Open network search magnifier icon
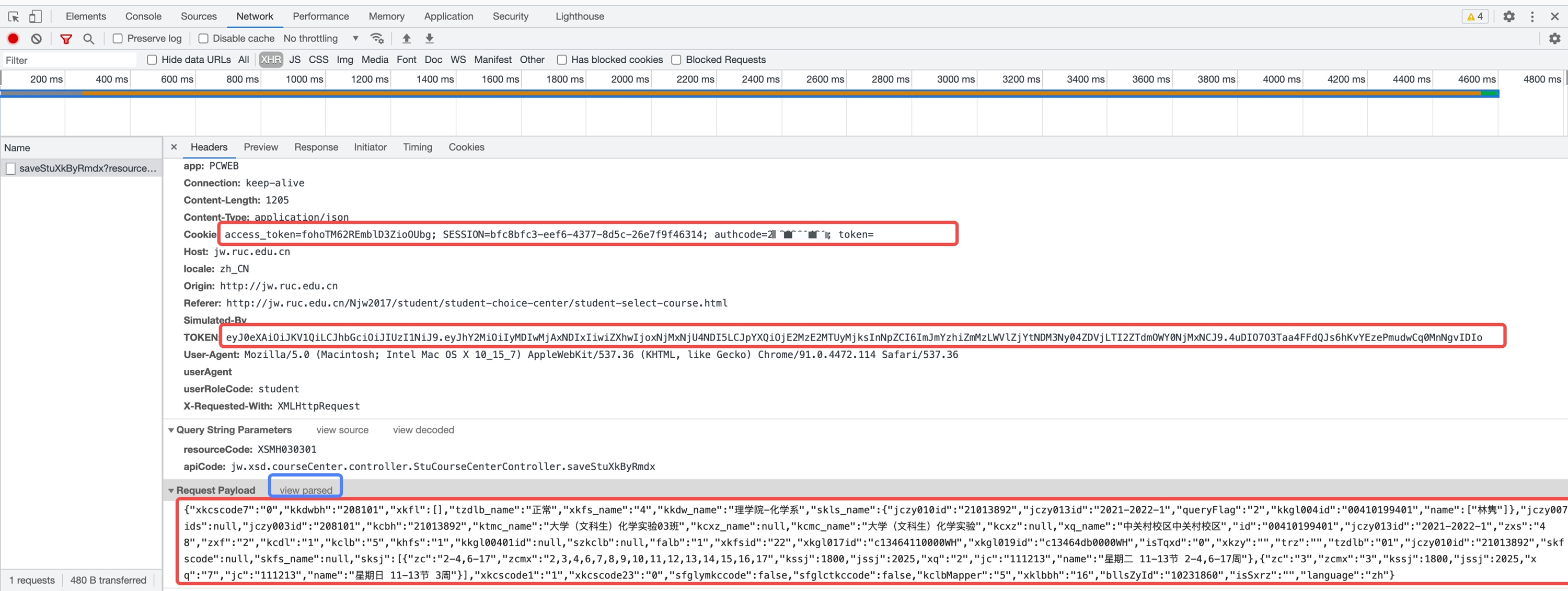Image resolution: width=1568 pixels, height=591 pixels. click(89, 39)
